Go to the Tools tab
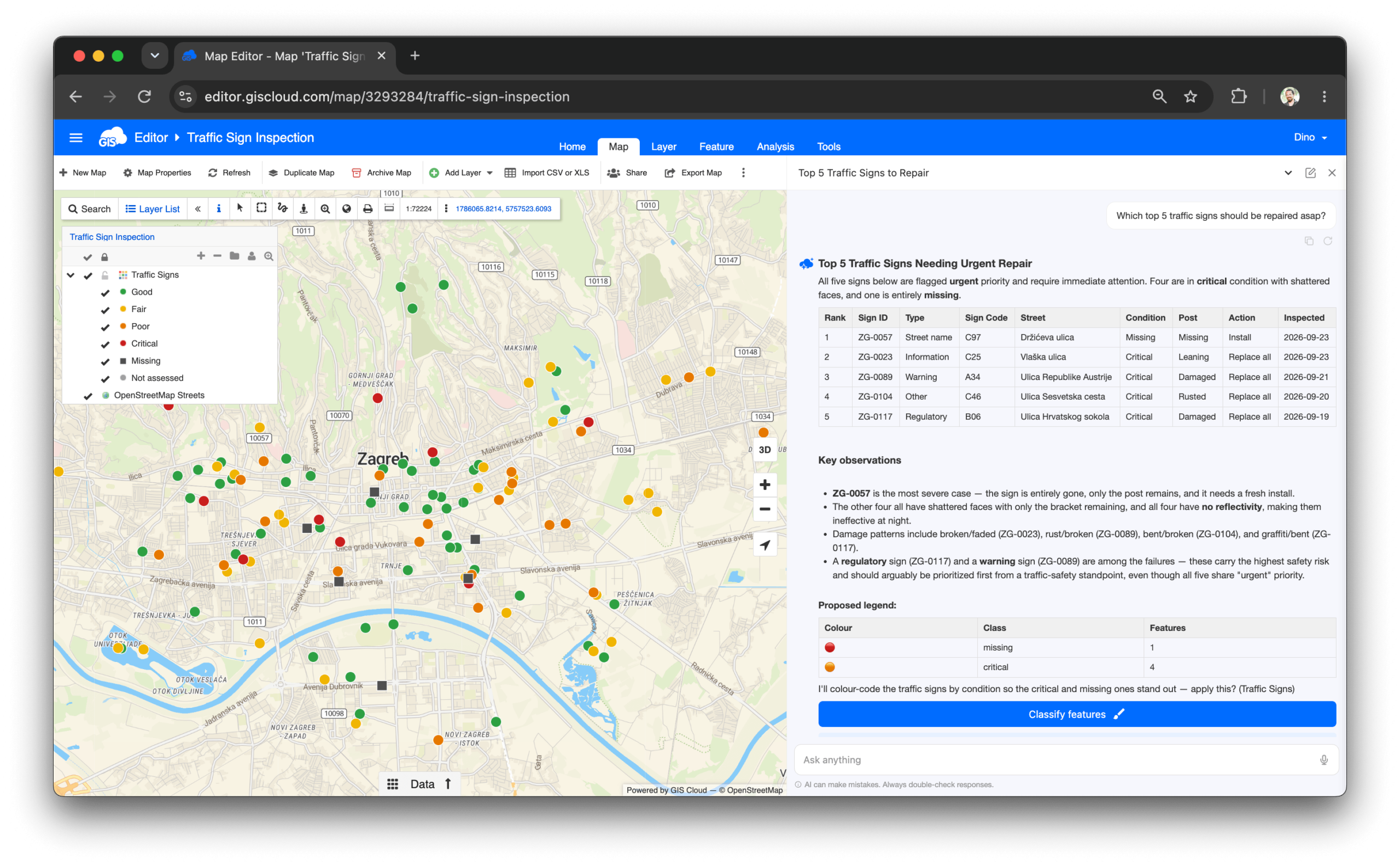This screenshot has height=867, width=1400. tap(828, 146)
